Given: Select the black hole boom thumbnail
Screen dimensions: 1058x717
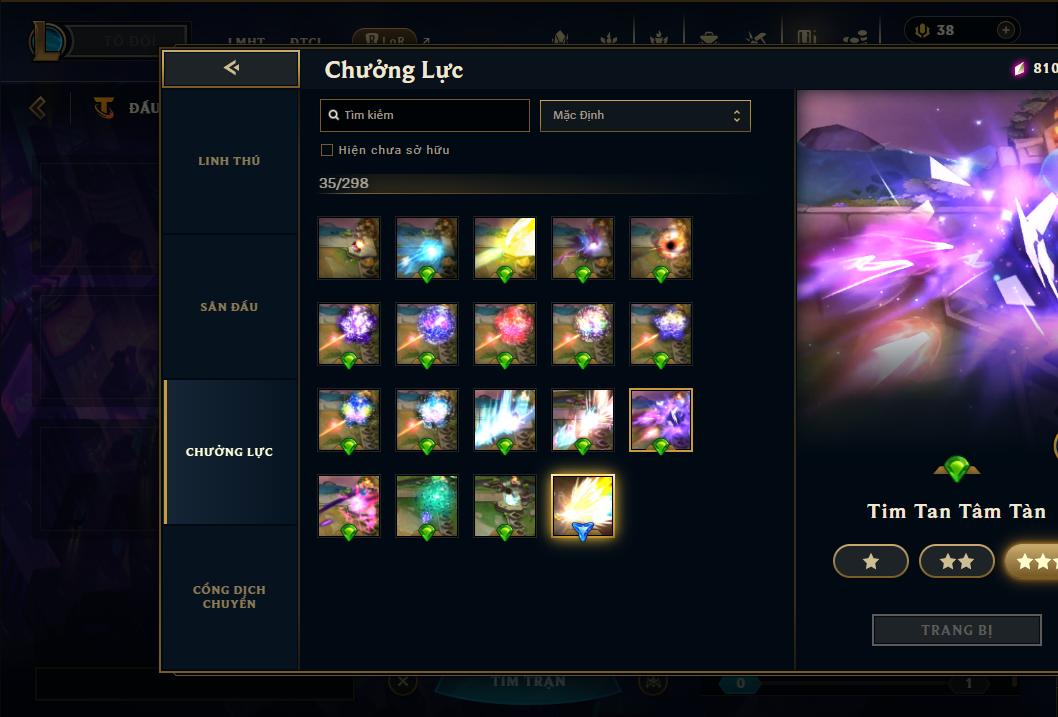Looking at the screenshot, I should pyautogui.click(x=661, y=248).
